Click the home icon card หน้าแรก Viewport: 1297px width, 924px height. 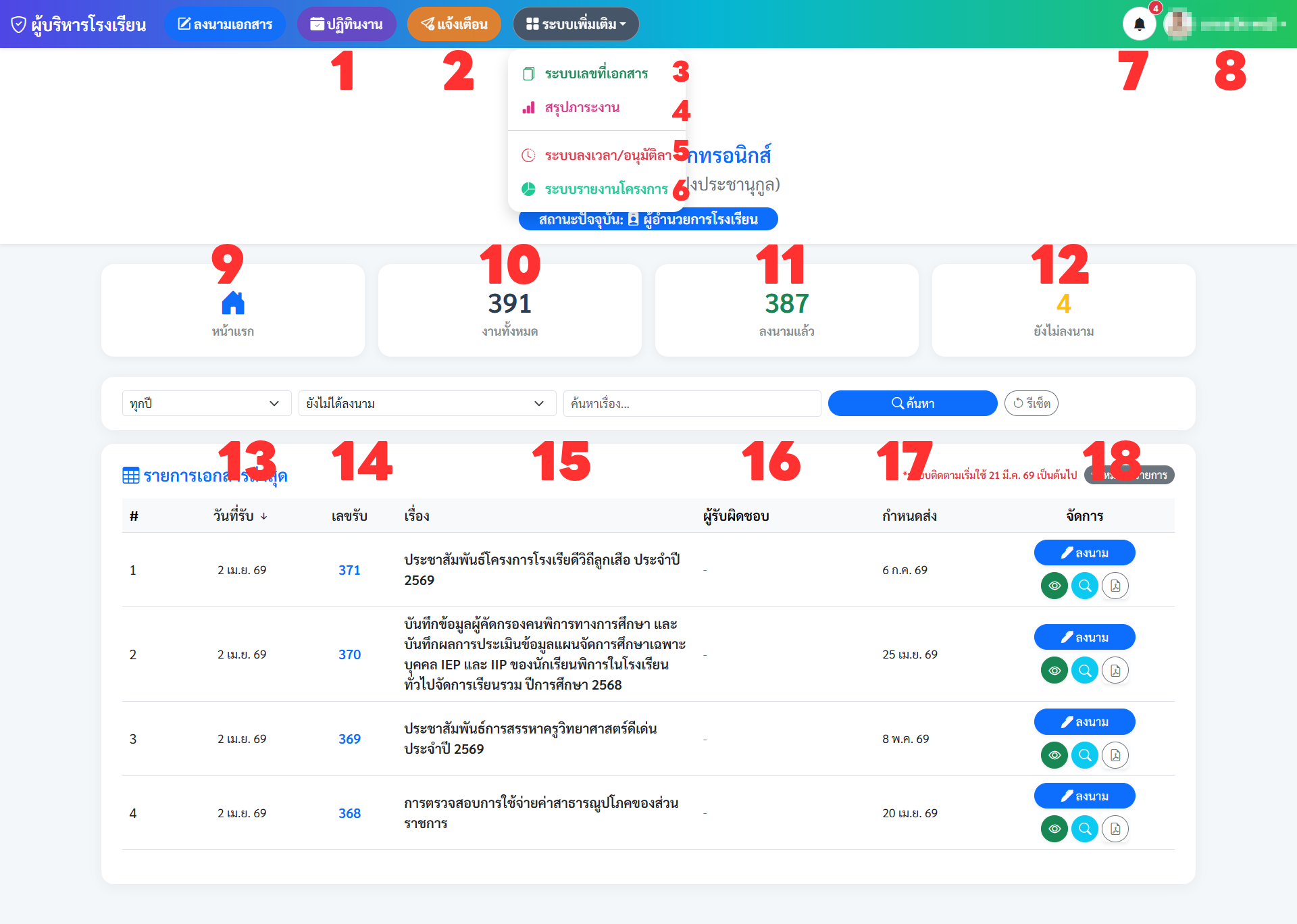(232, 310)
